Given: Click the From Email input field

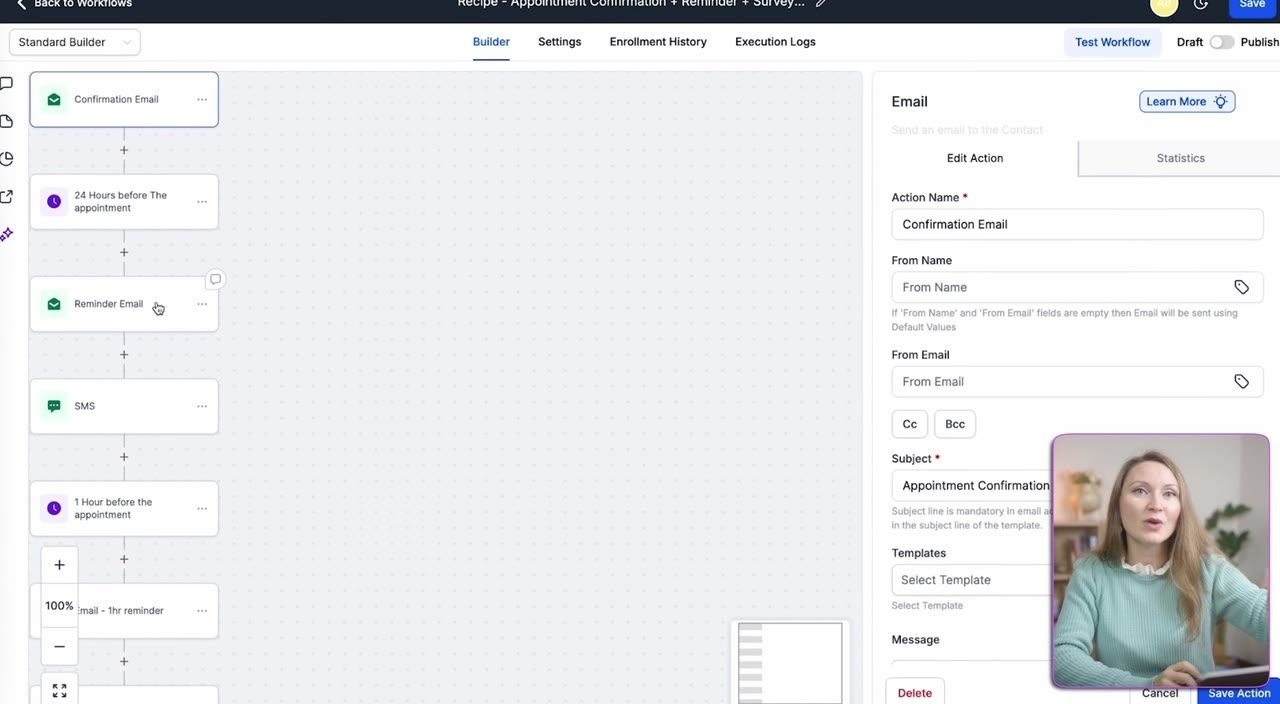Looking at the screenshot, I should pyautogui.click(x=1077, y=381).
